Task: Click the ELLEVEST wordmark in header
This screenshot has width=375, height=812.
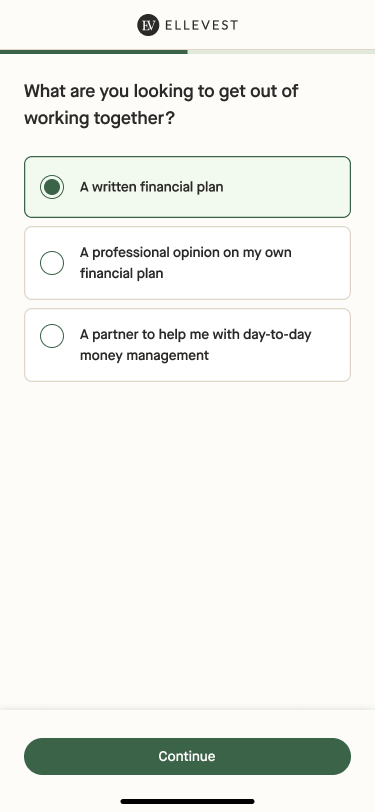Action: click(x=201, y=25)
